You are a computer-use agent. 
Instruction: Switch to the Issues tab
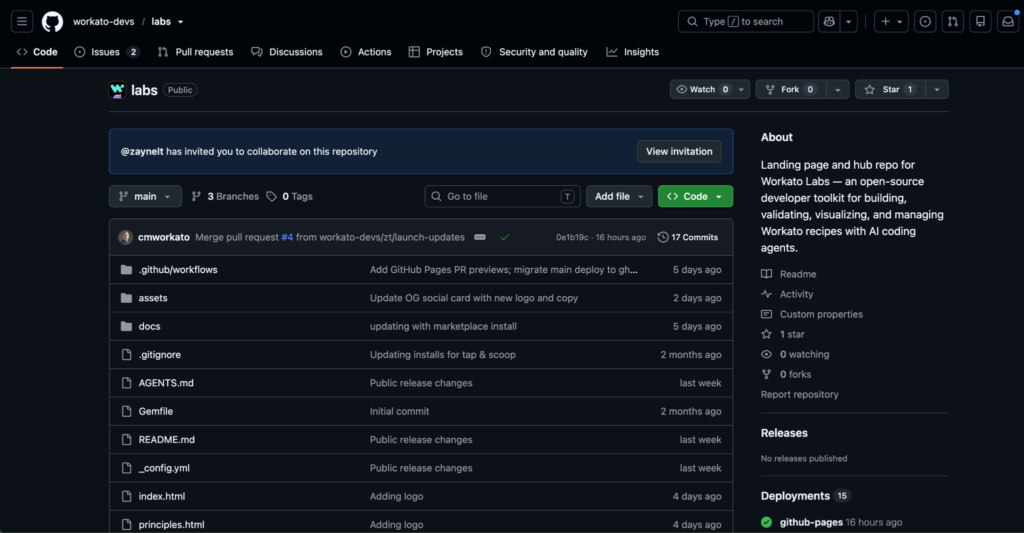click(x=106, y=52)
